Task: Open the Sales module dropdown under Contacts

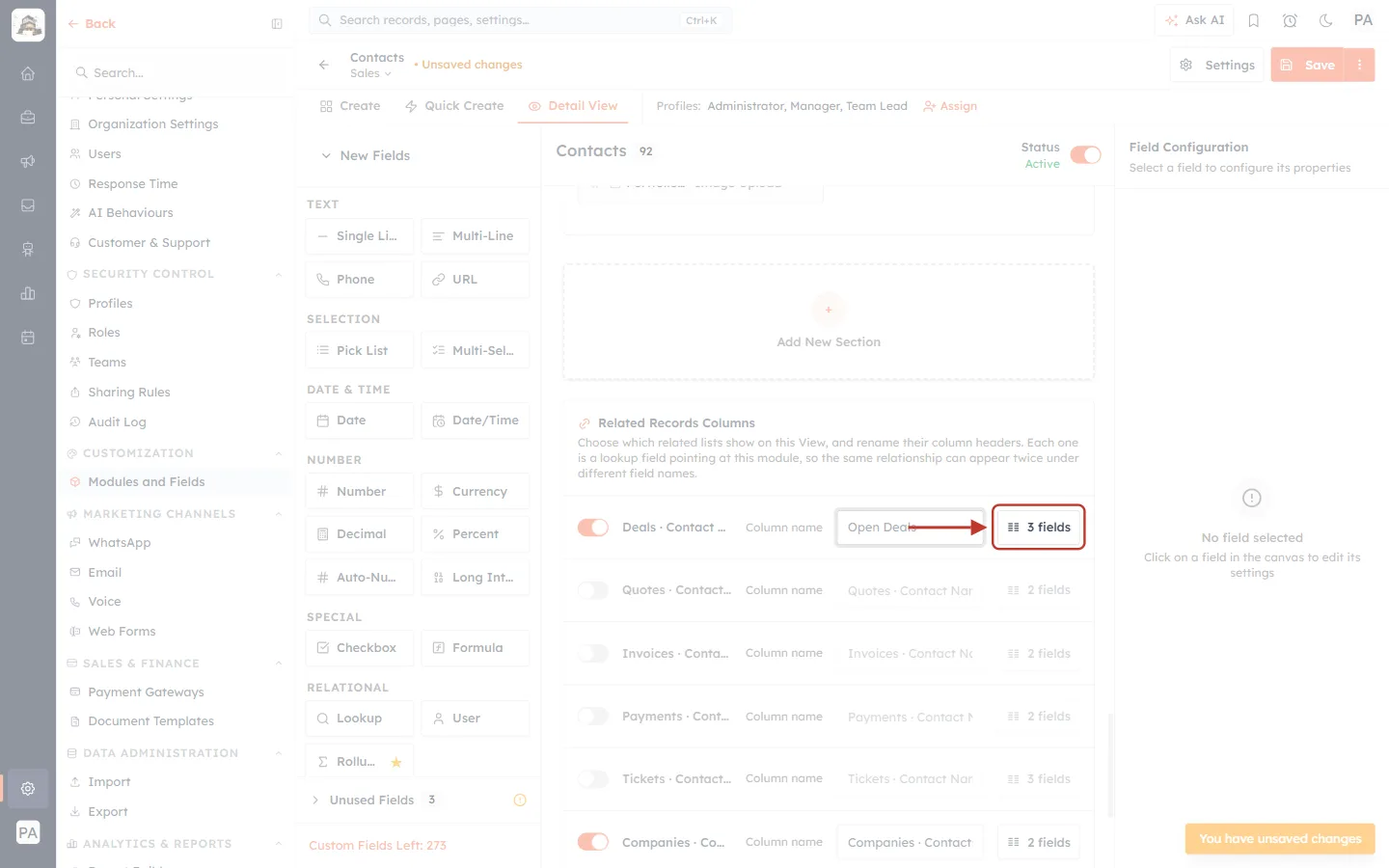Action: (371, 74)
